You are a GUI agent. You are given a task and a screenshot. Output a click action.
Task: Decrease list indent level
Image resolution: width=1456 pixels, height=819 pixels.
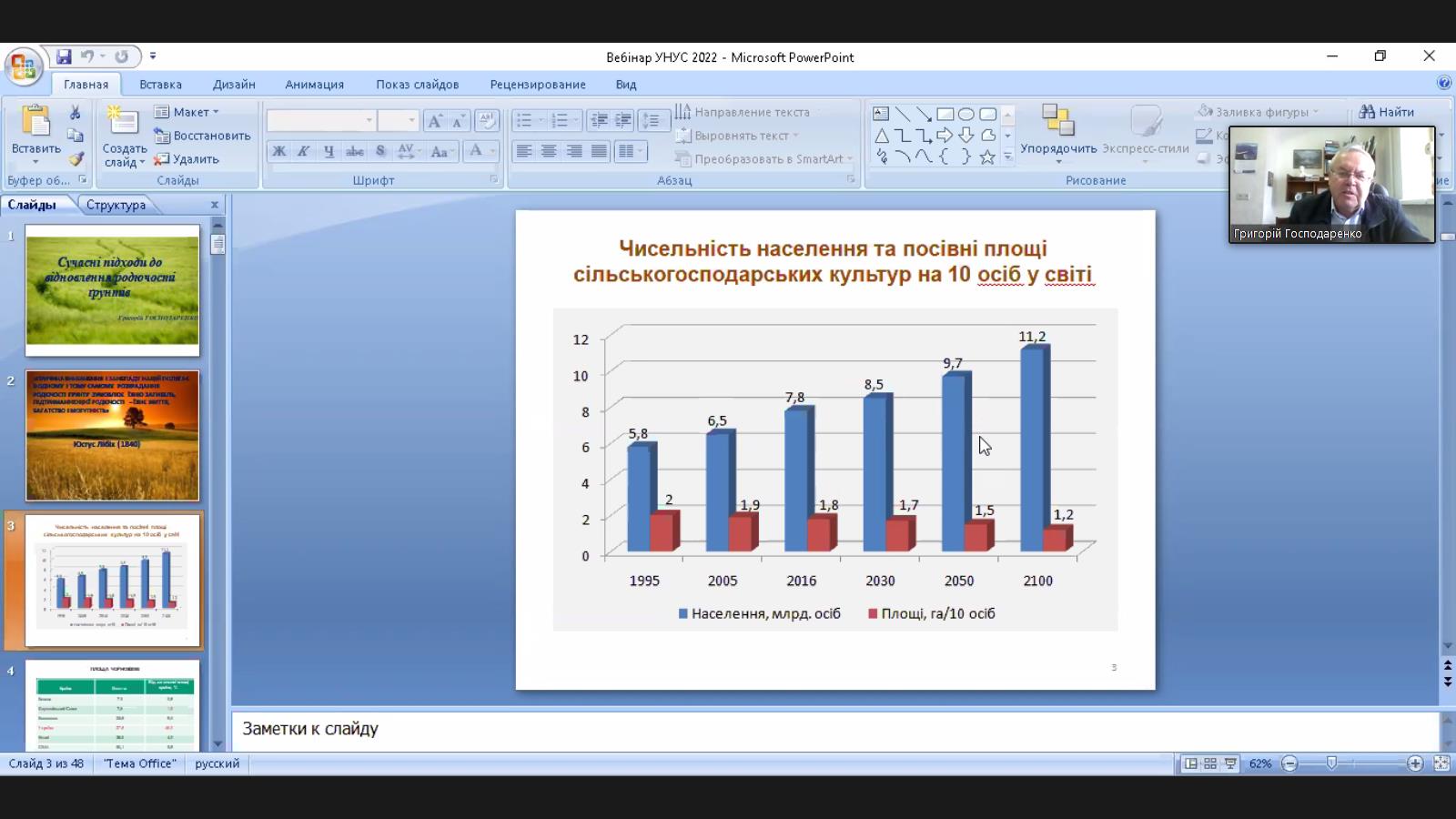tap(598, 121)
